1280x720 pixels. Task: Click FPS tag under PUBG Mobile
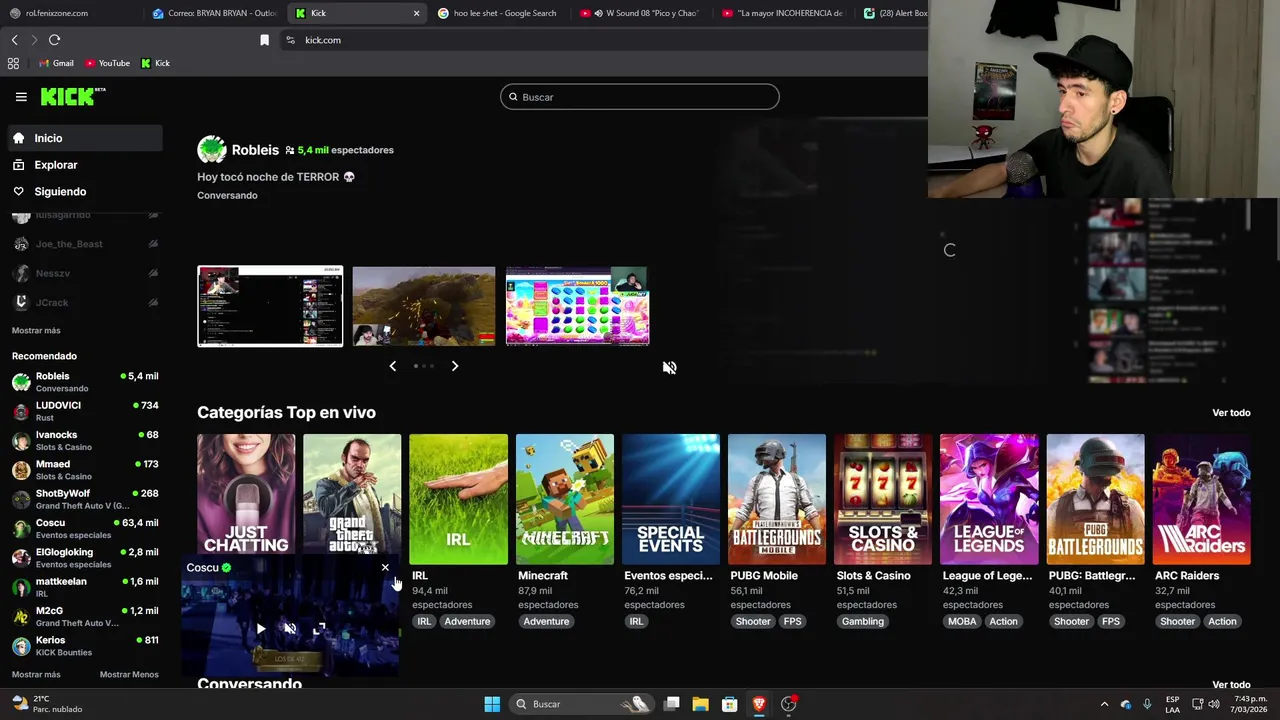pos(793,622)
